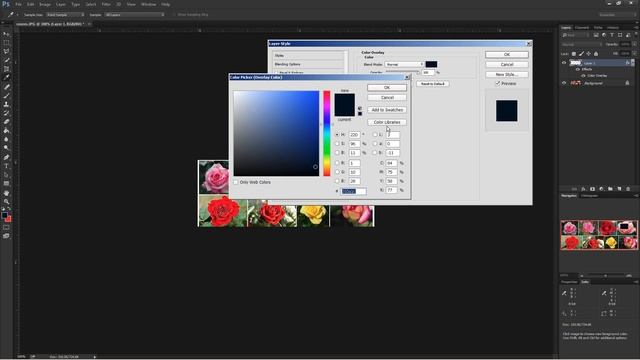Click the Navigator roses thumbnail
This screenshot has height=360, width=640.
pos(599,235)
